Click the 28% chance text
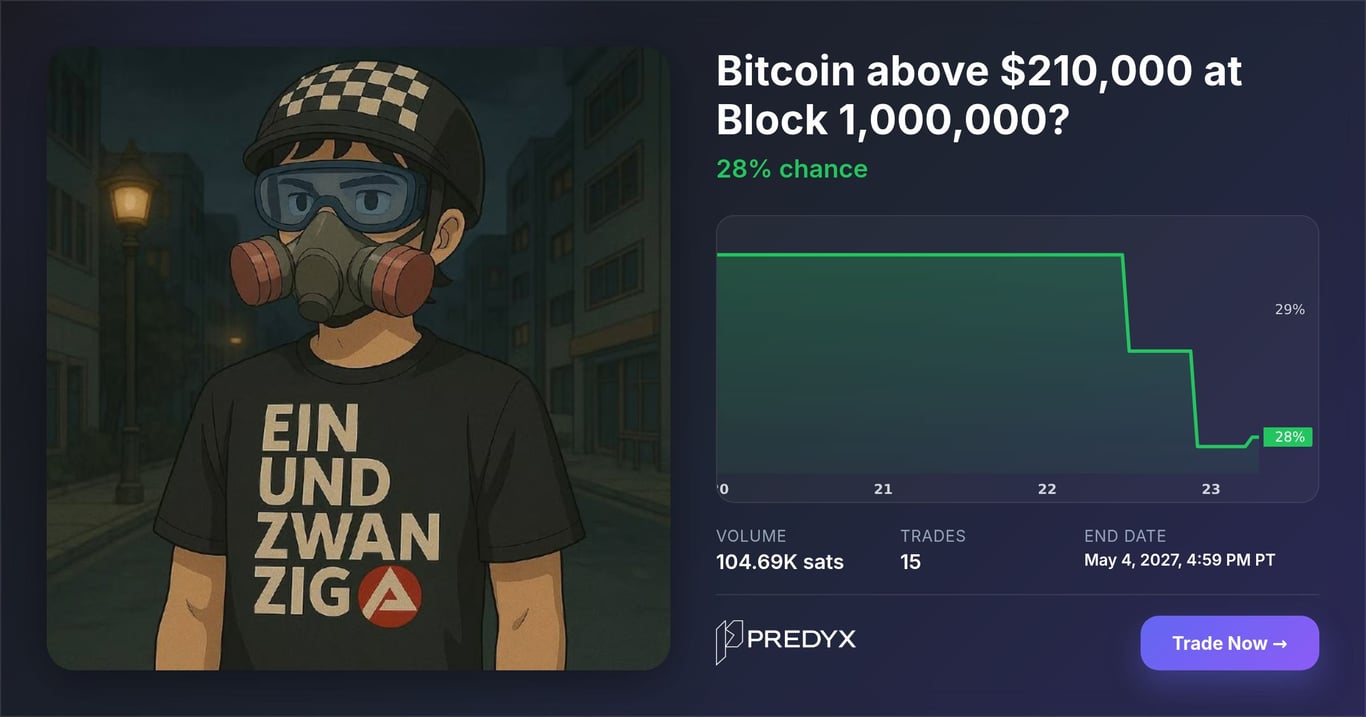 tap(791, 169)
